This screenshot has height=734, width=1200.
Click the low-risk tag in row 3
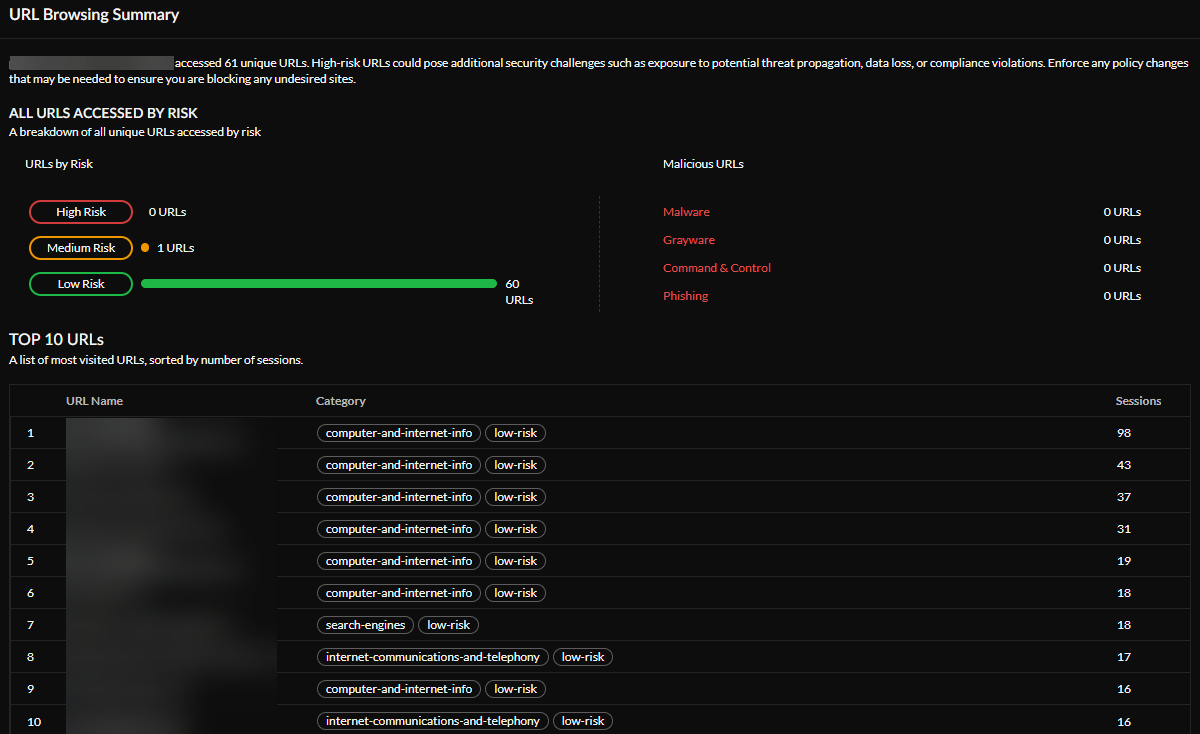516,497
